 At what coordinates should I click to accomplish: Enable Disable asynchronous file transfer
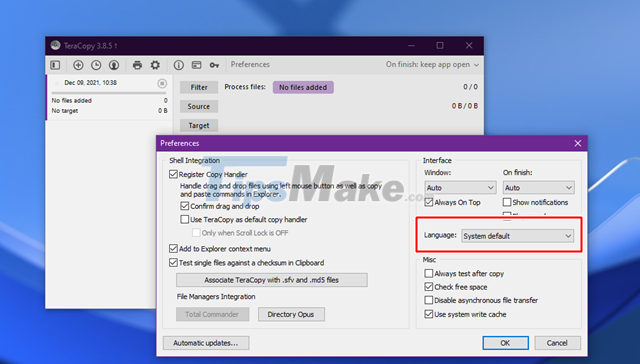tap(429, 300)
